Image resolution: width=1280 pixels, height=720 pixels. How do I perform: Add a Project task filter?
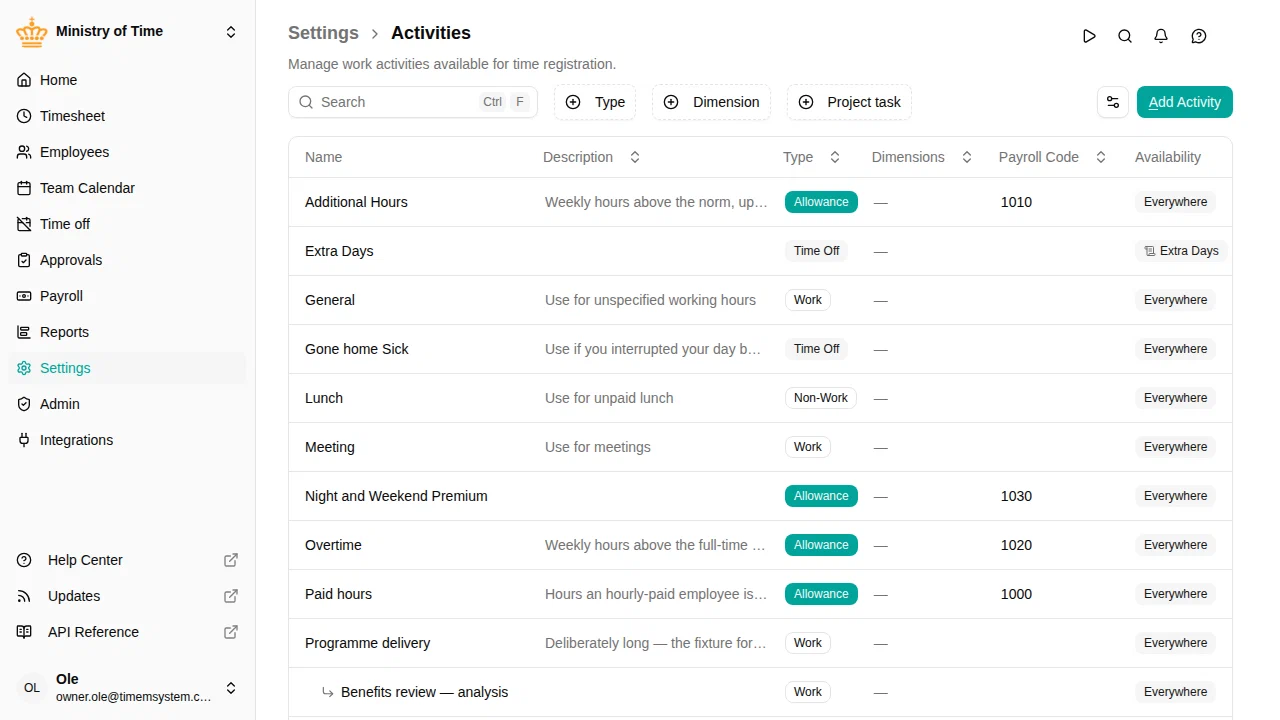(849, 102)
